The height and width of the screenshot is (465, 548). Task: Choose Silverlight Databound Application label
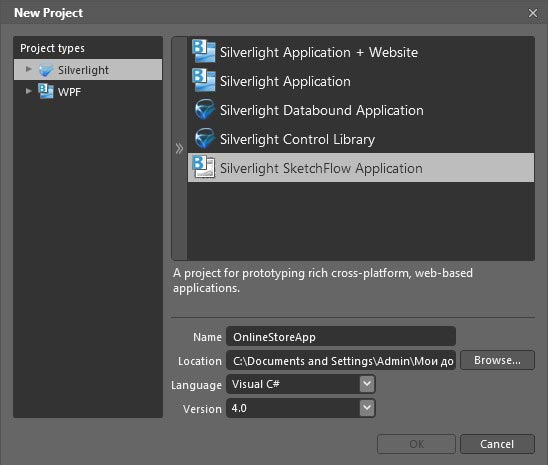click(x=322, y=110)
